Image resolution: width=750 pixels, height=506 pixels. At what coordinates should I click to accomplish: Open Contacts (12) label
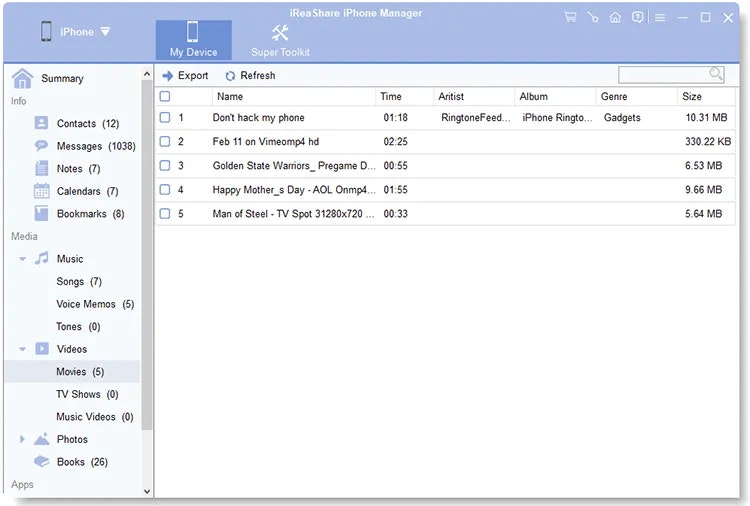[88, 123]
